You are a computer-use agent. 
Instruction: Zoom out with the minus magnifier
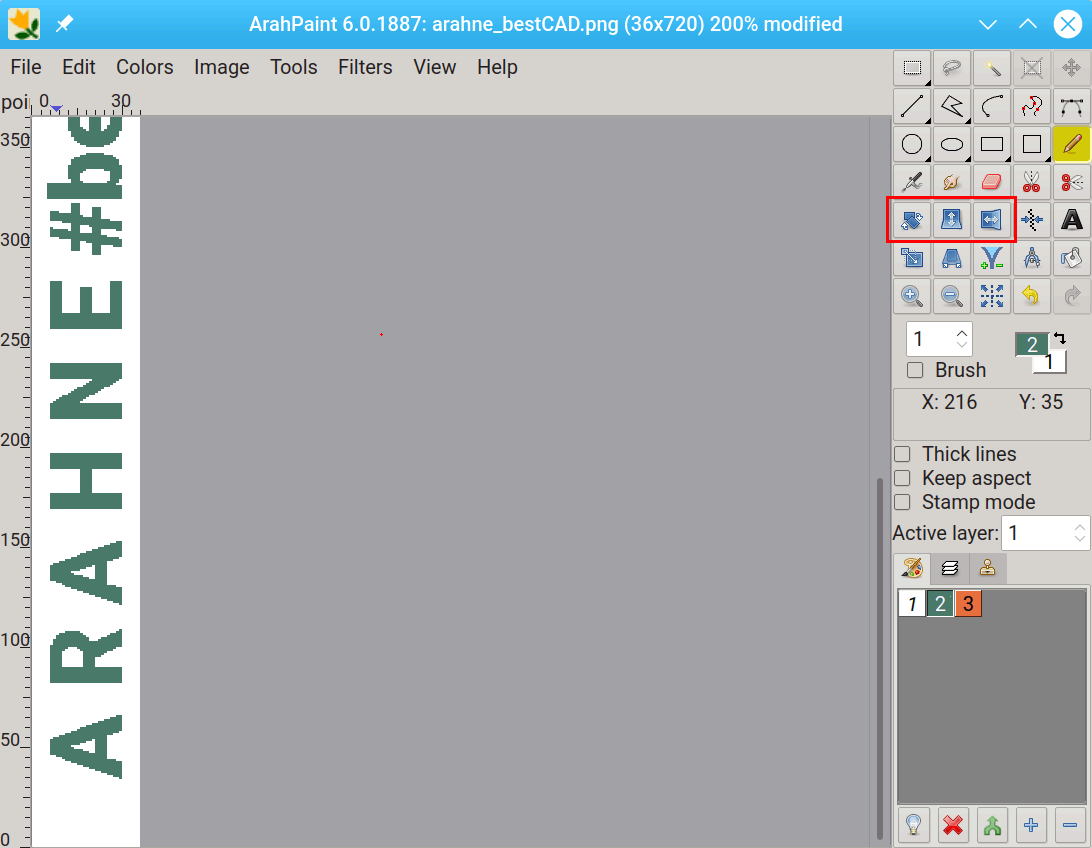click(952, 296)
